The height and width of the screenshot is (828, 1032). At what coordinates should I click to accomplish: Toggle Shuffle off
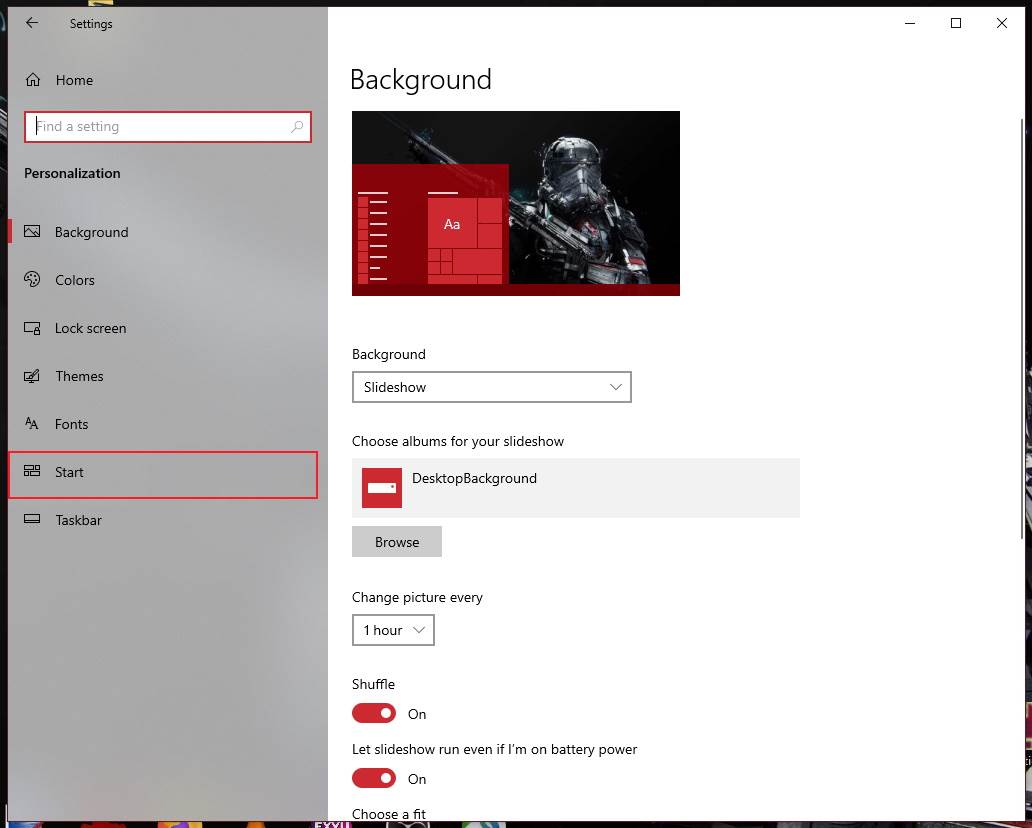(x=373, y=713)
